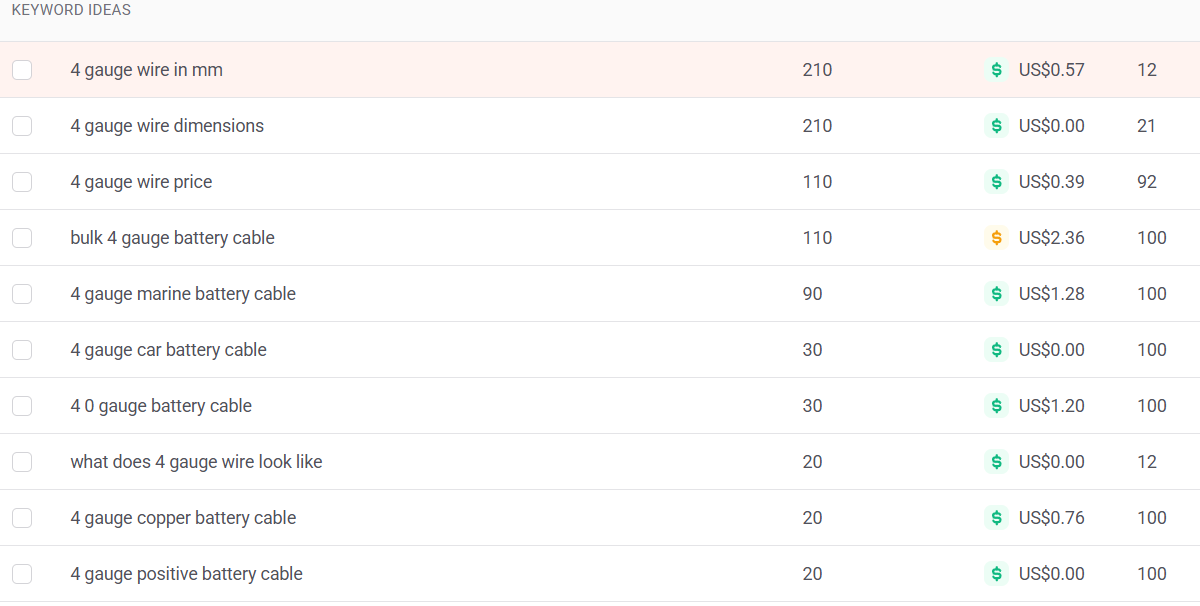Viewport: 1200px width, 606px height.
Task: Click search volume 210 for '4 gauge wire in mm'
Action: click(x=817, y=70)
